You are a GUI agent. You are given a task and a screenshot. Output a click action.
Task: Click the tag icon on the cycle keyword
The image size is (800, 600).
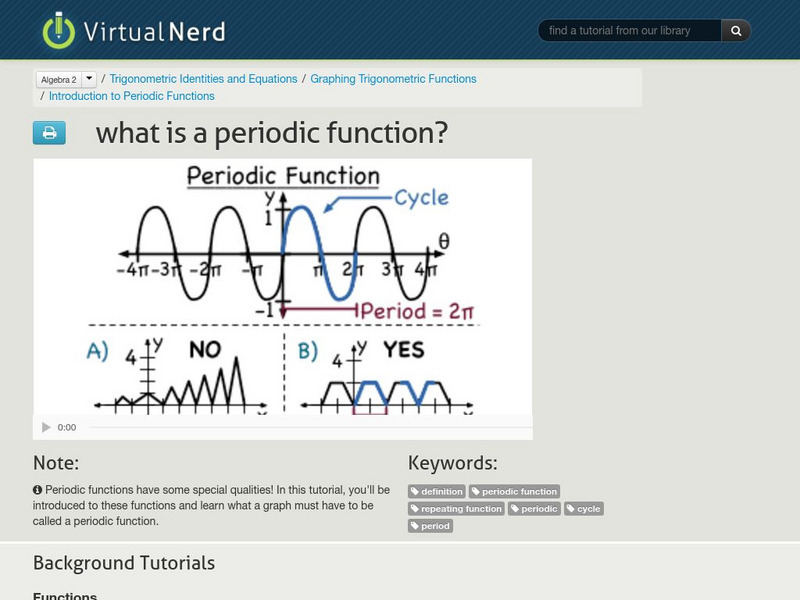572,508
